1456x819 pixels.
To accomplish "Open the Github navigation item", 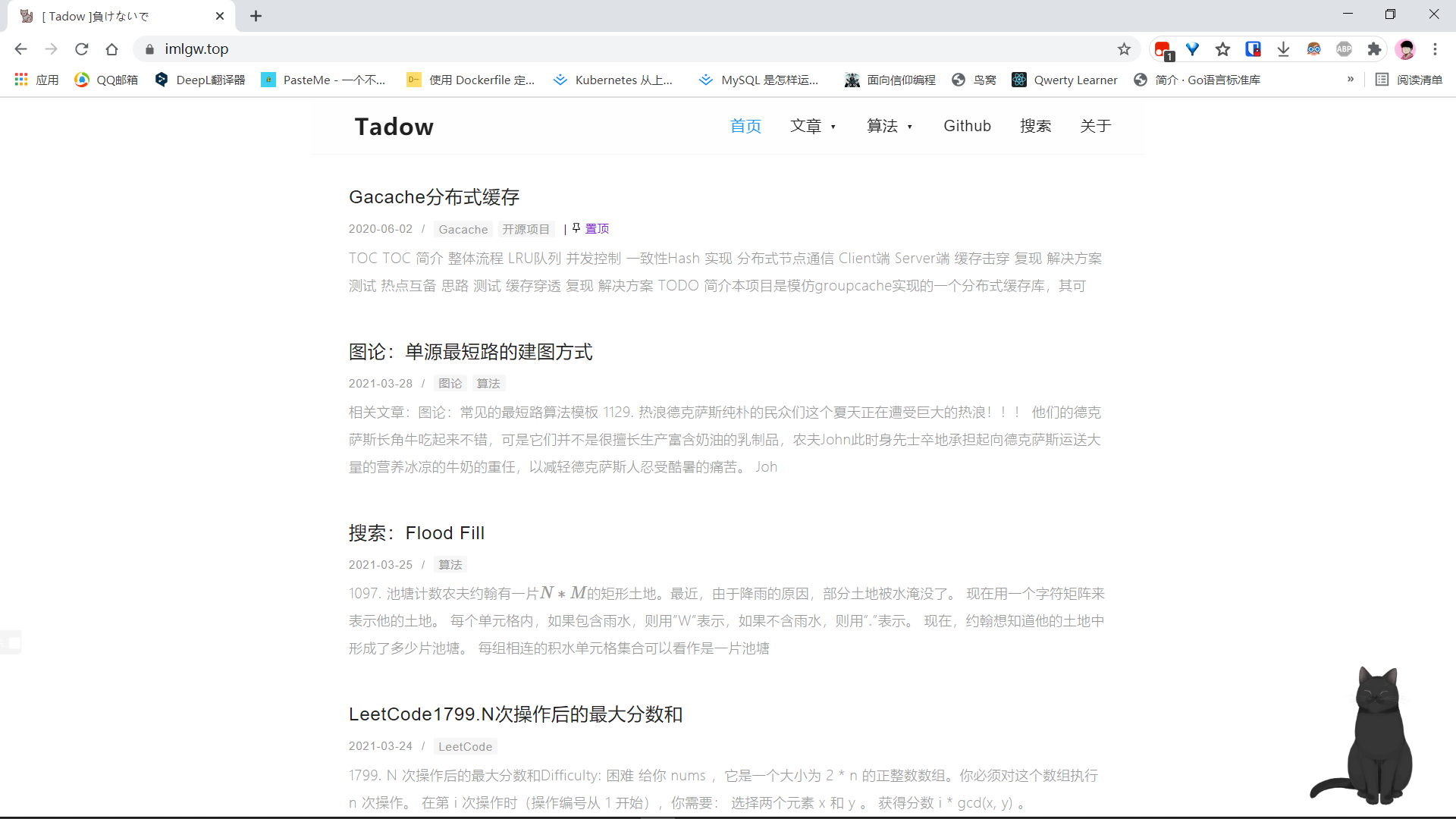I will click(x=967, y=126).
